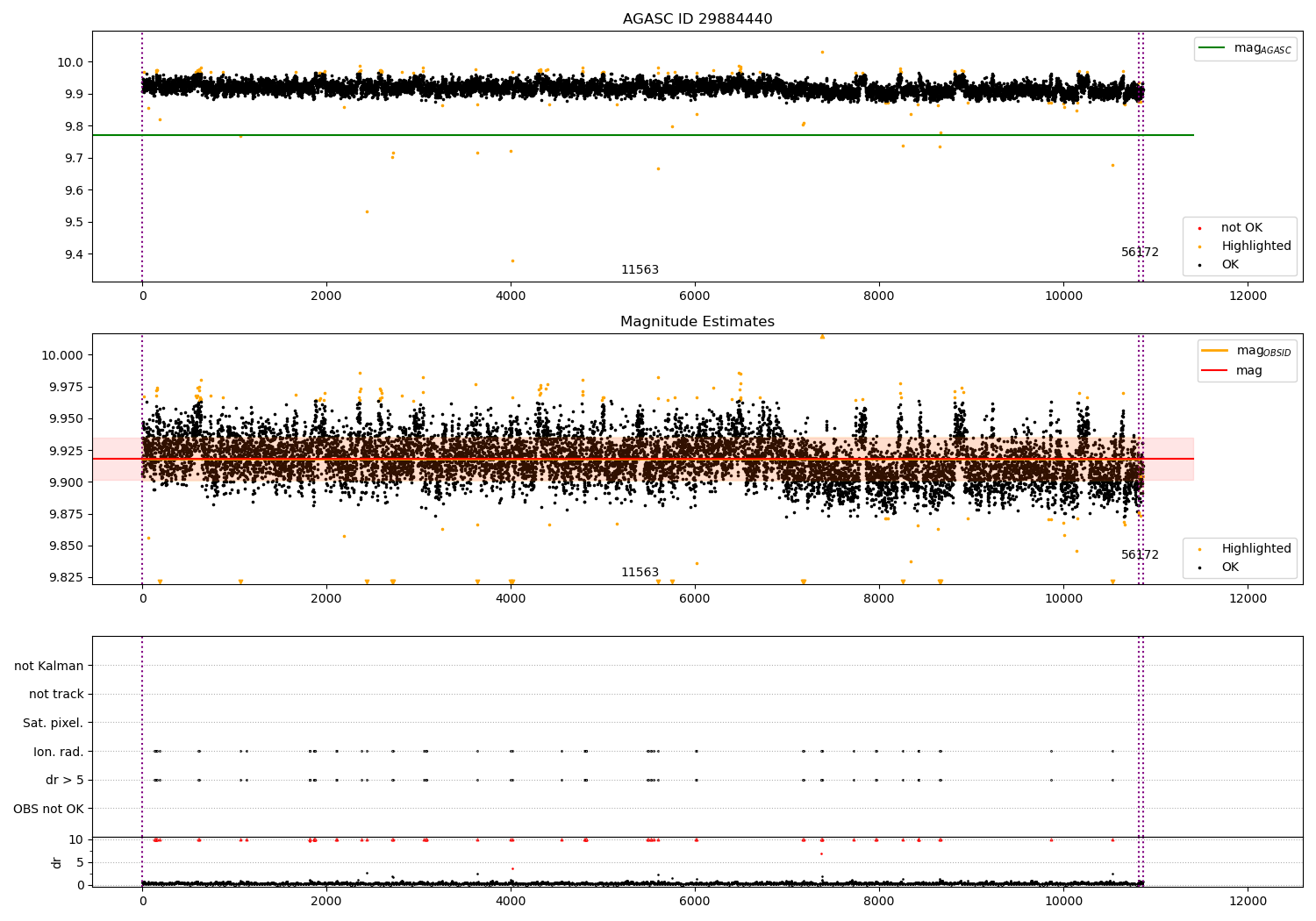Click the '11563' annotation in top plot

(640, 270)
